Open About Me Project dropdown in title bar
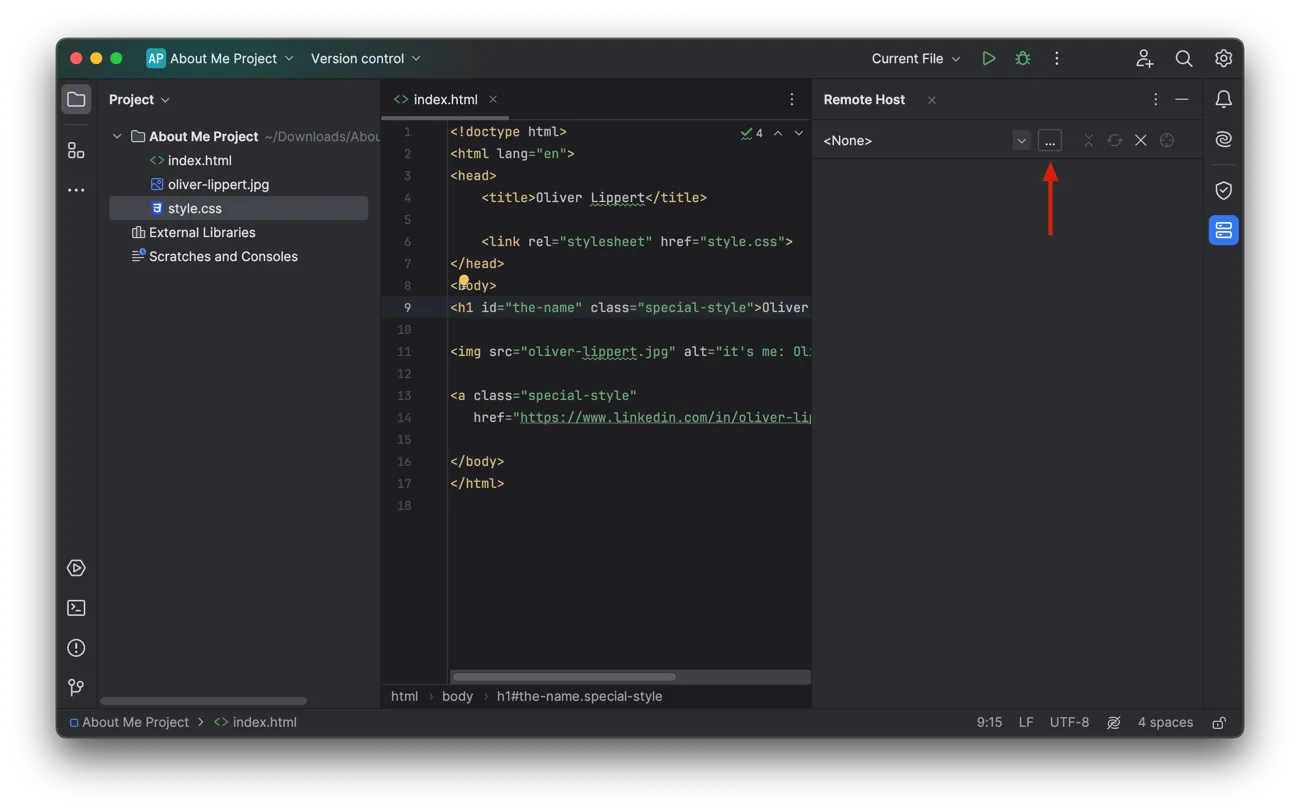1300x812 pixels. tap(221, 58)
